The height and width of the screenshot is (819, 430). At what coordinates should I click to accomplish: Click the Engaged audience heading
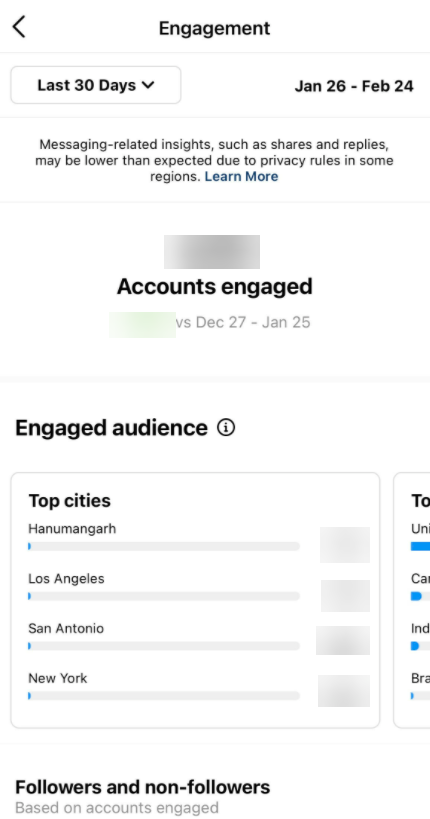click(111, 428)
